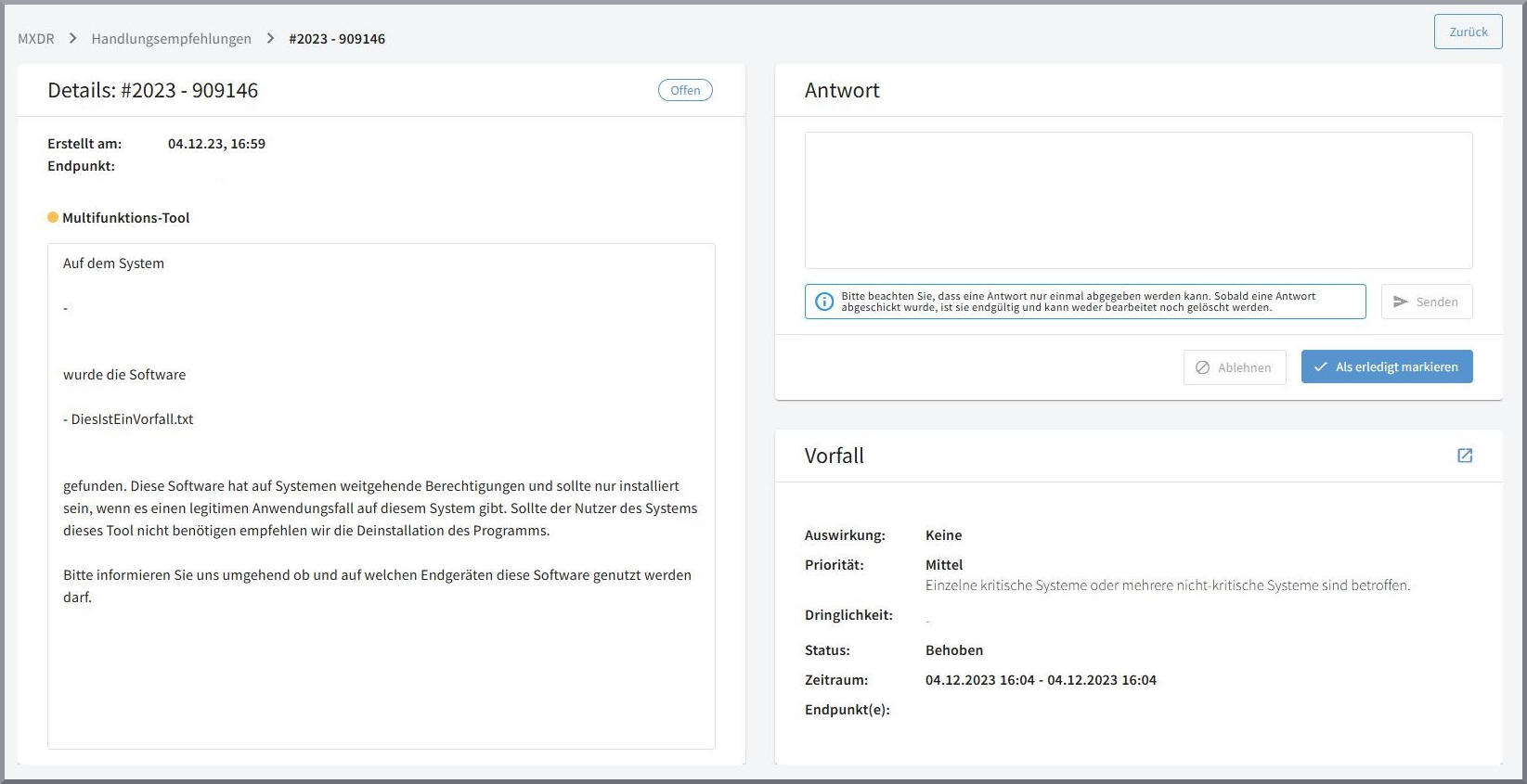1527x784 pixels.
Task: Click the 'wurde die Software' text line
Action: point(124,374)
